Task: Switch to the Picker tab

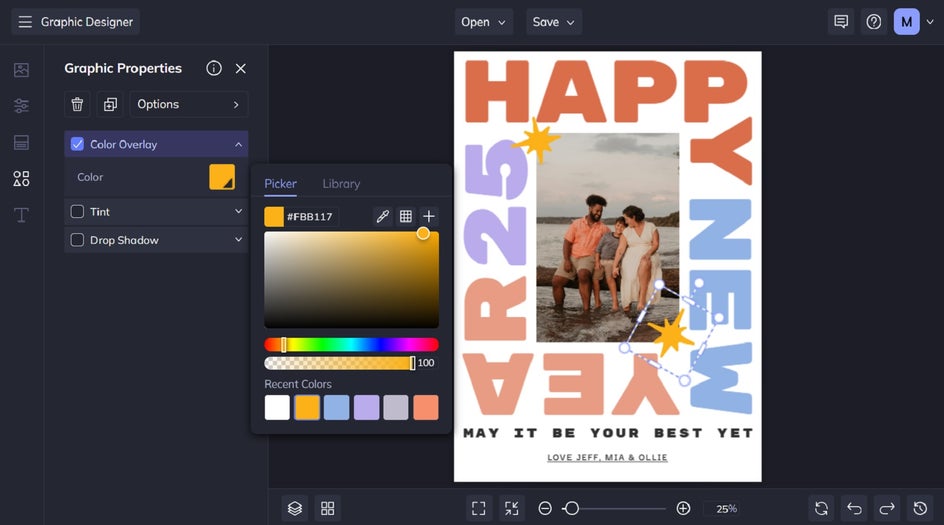Action: click(x=281, y=184)
